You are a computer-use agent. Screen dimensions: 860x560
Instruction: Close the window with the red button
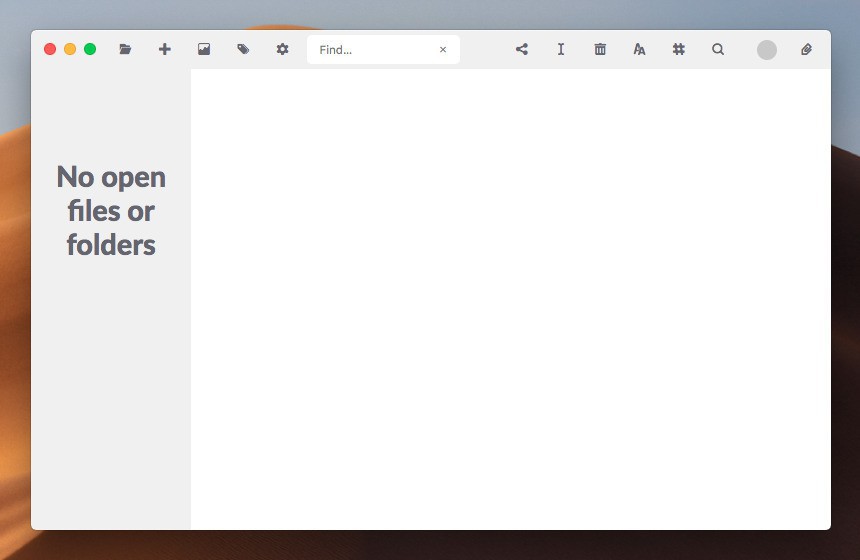(x=50, y=49)
